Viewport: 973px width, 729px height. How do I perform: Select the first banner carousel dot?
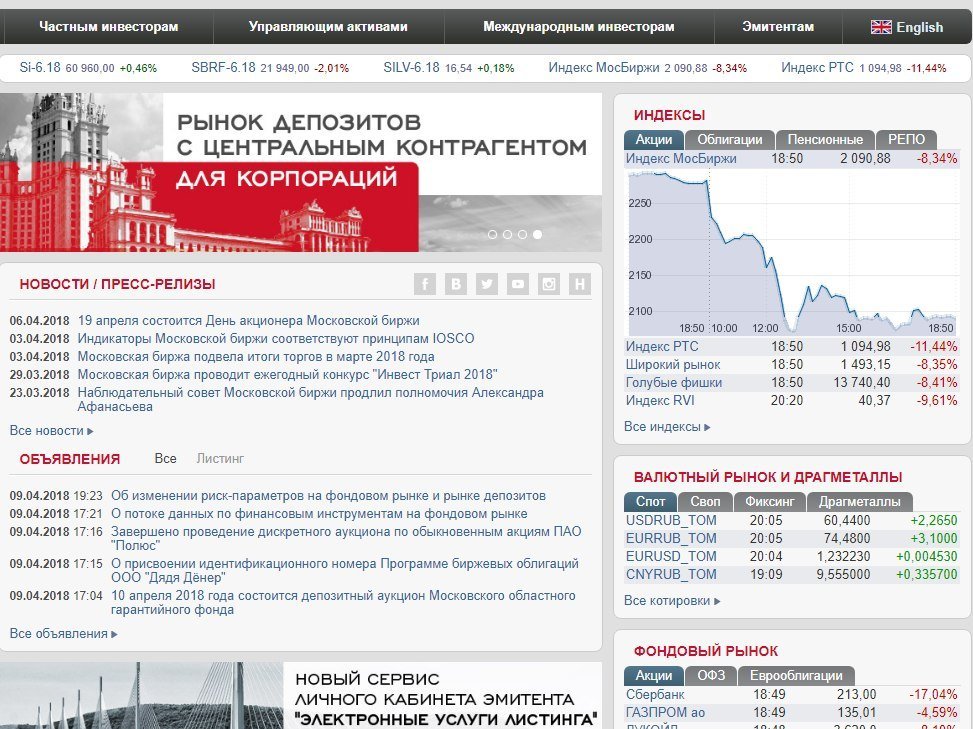click(x=492, y=235)
